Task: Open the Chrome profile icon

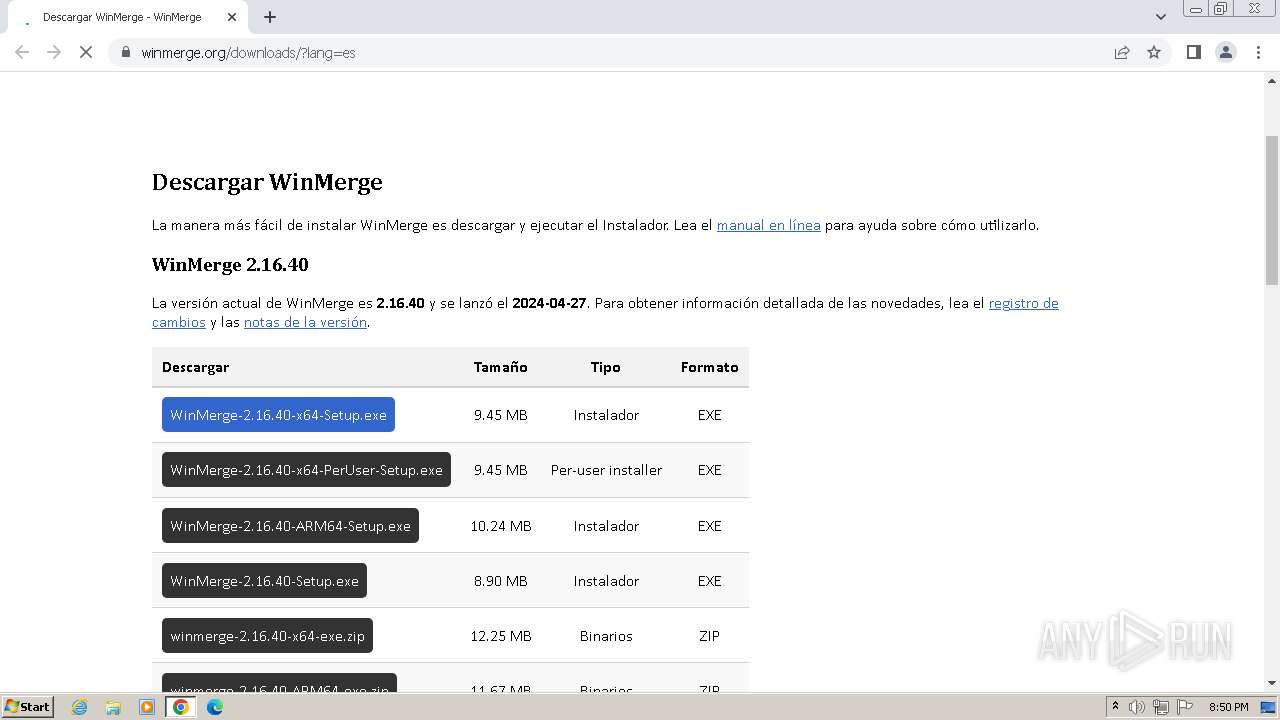Action: click(x=1226, y=52)
